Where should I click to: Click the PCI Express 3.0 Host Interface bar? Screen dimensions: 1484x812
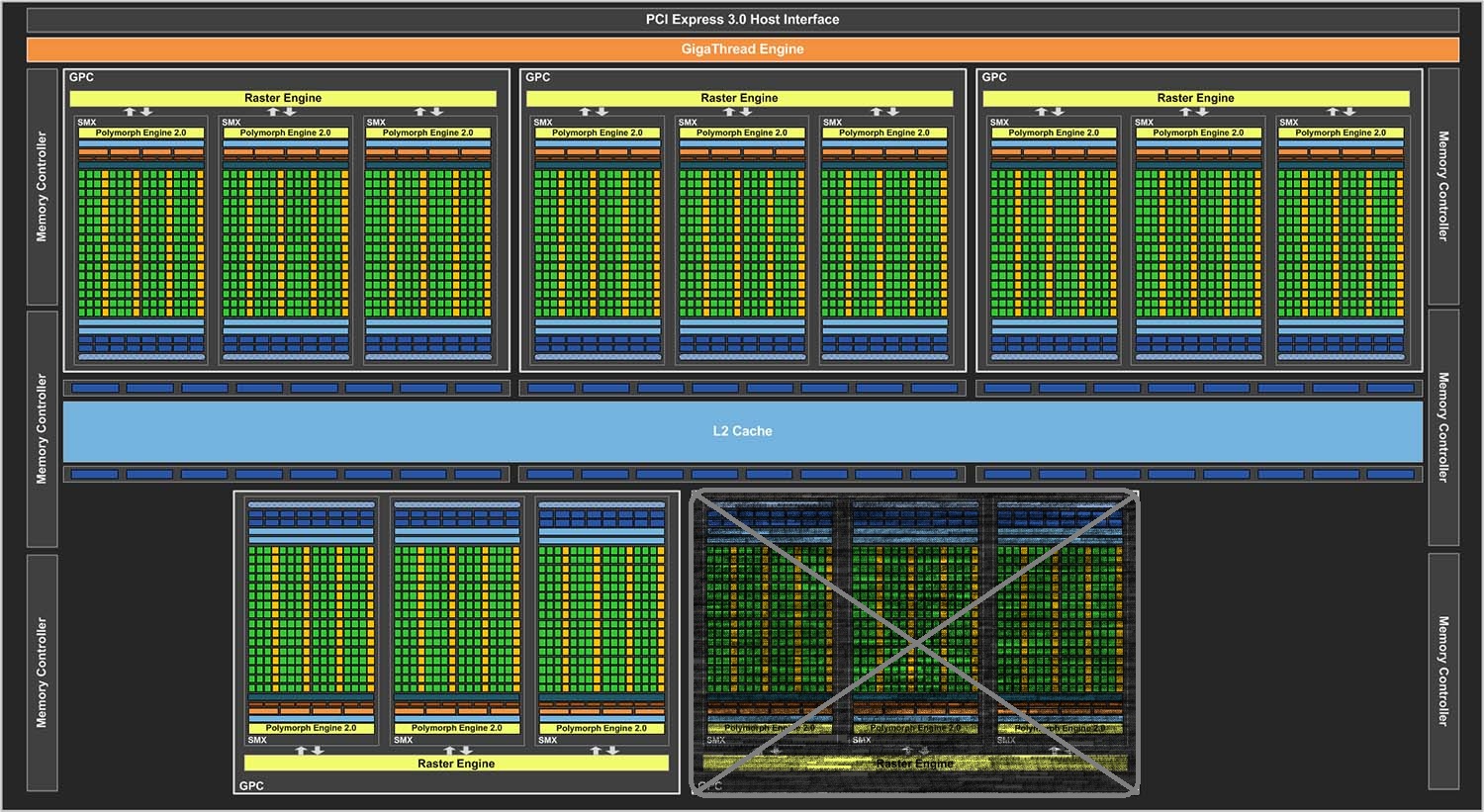pos(742,20)
